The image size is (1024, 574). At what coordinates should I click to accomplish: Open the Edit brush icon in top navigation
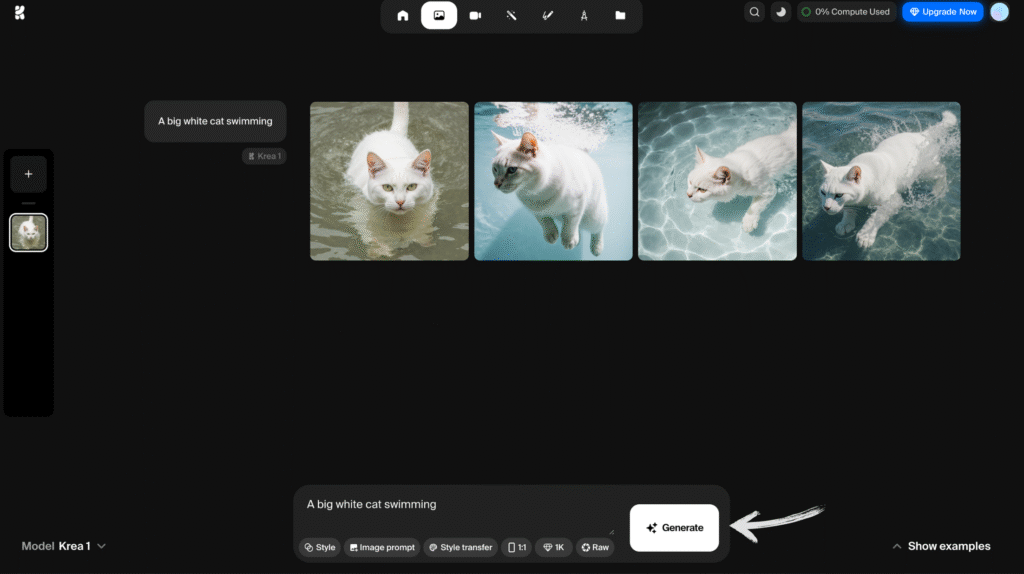tap(548, 16)
